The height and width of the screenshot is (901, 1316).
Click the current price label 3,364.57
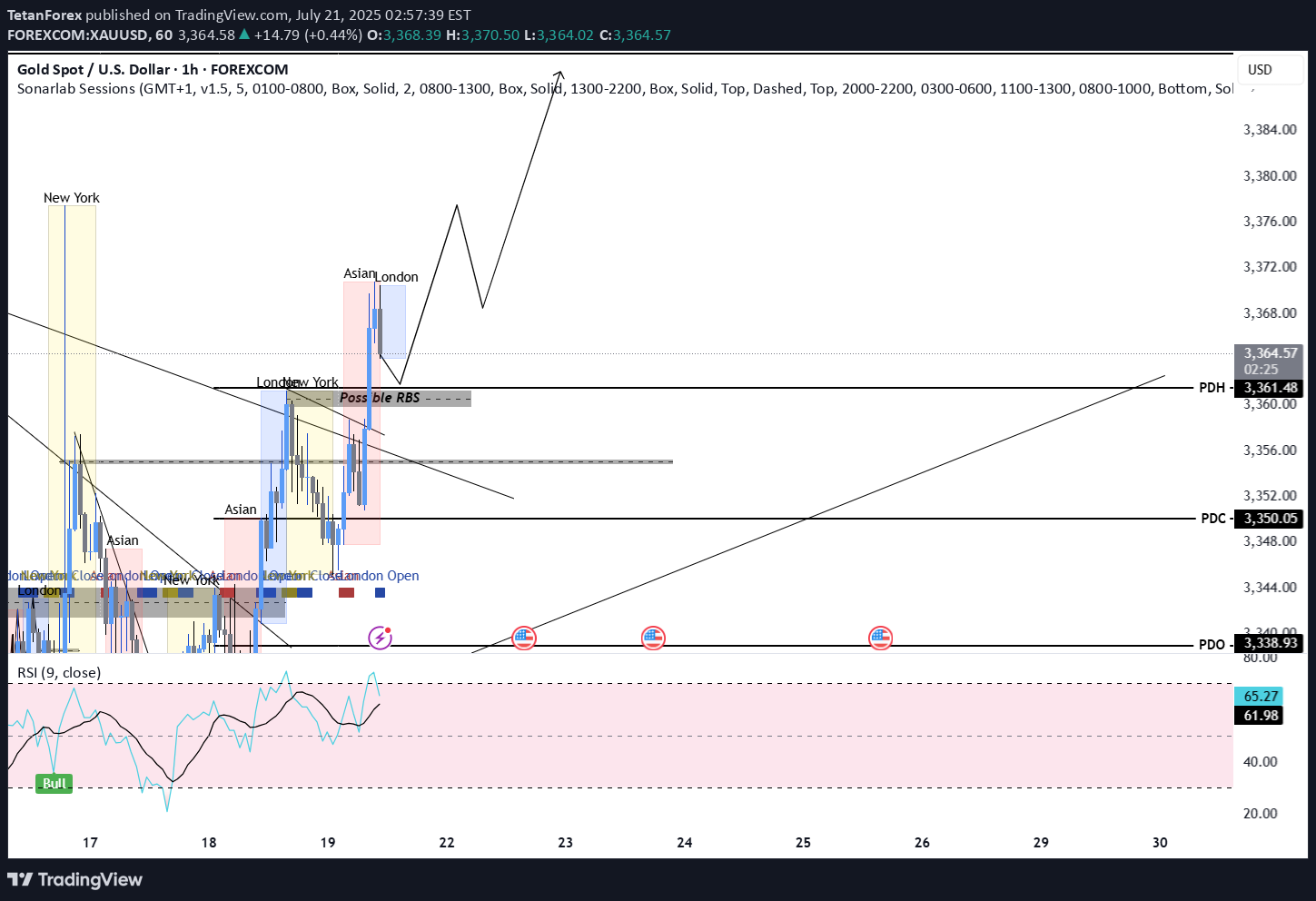point(1270,353)
